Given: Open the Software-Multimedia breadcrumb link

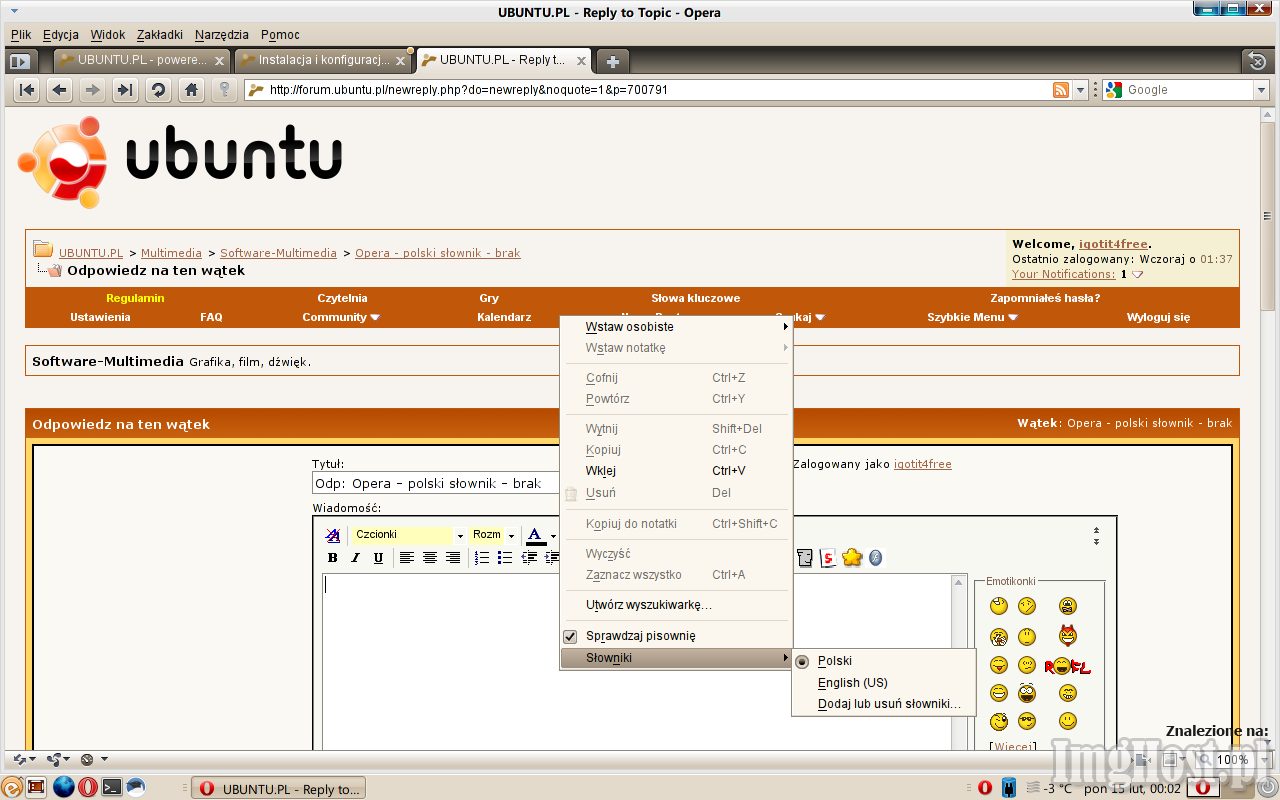Looking at the screenshot, I should click(x=278, y=253).
